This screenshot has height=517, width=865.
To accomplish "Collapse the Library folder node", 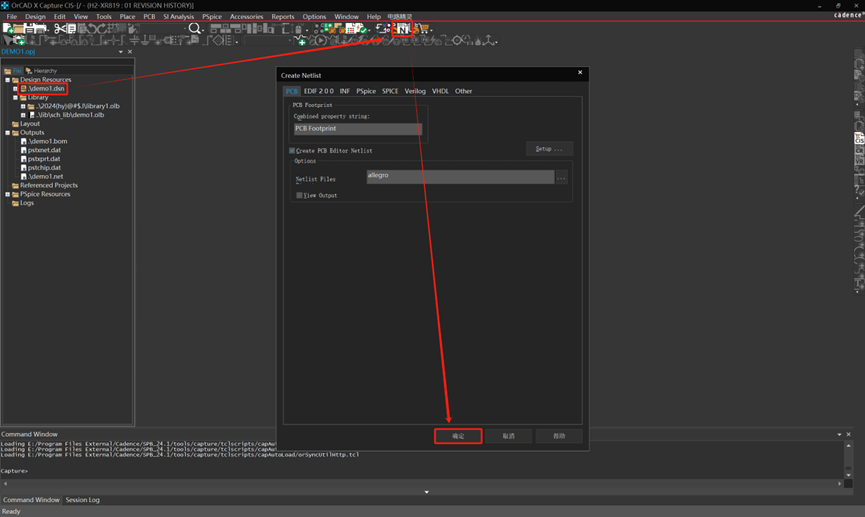I will [x=15, y=97].
